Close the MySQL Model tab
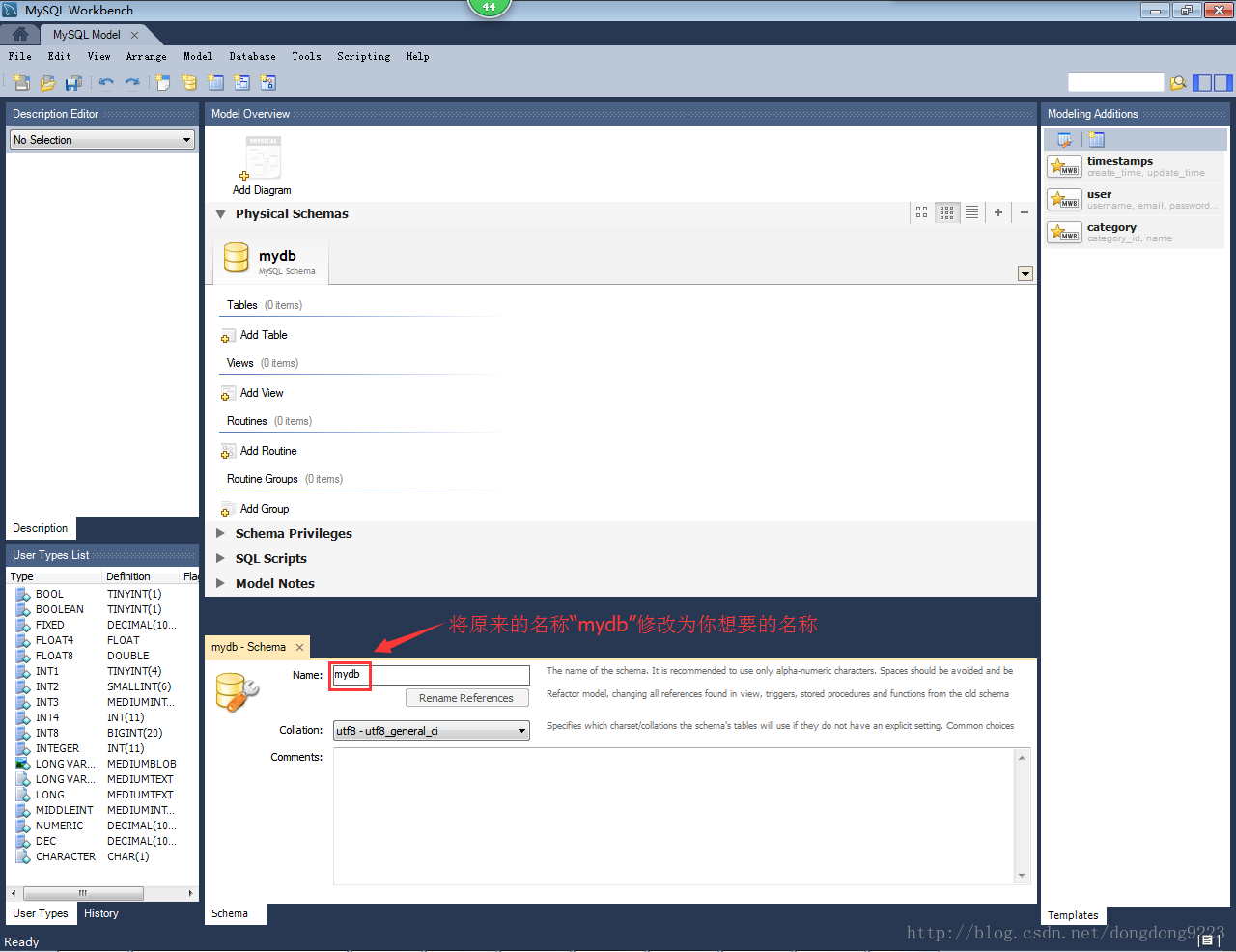The width and height of the screenshot is (1236, 952). click(x=134, y=35)
